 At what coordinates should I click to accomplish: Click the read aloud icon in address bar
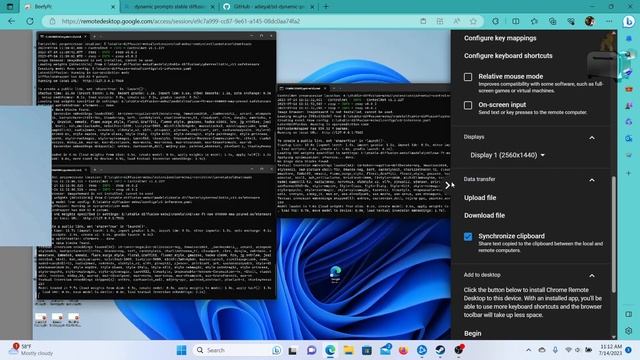click(456, 21)
